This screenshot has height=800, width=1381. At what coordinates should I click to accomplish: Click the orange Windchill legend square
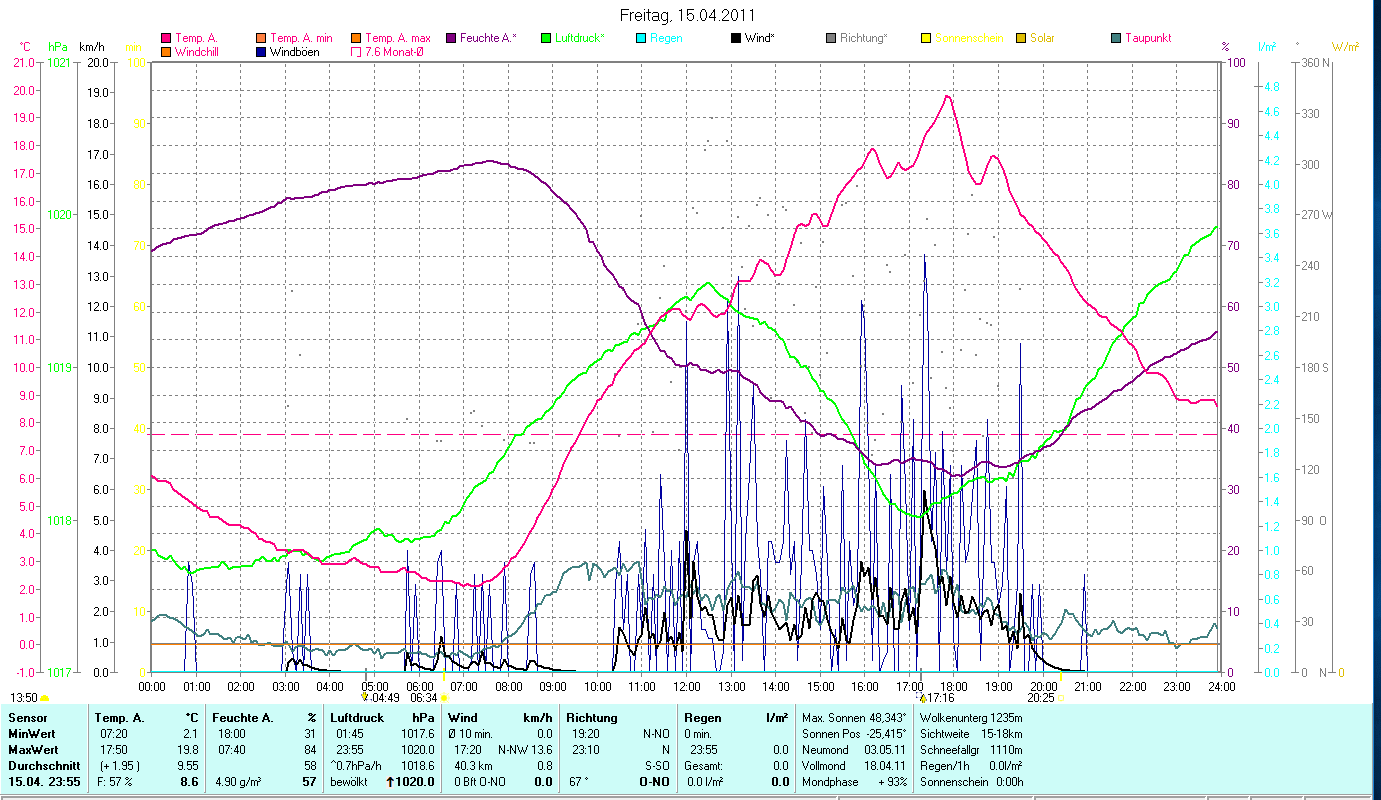tap(166, 51)
